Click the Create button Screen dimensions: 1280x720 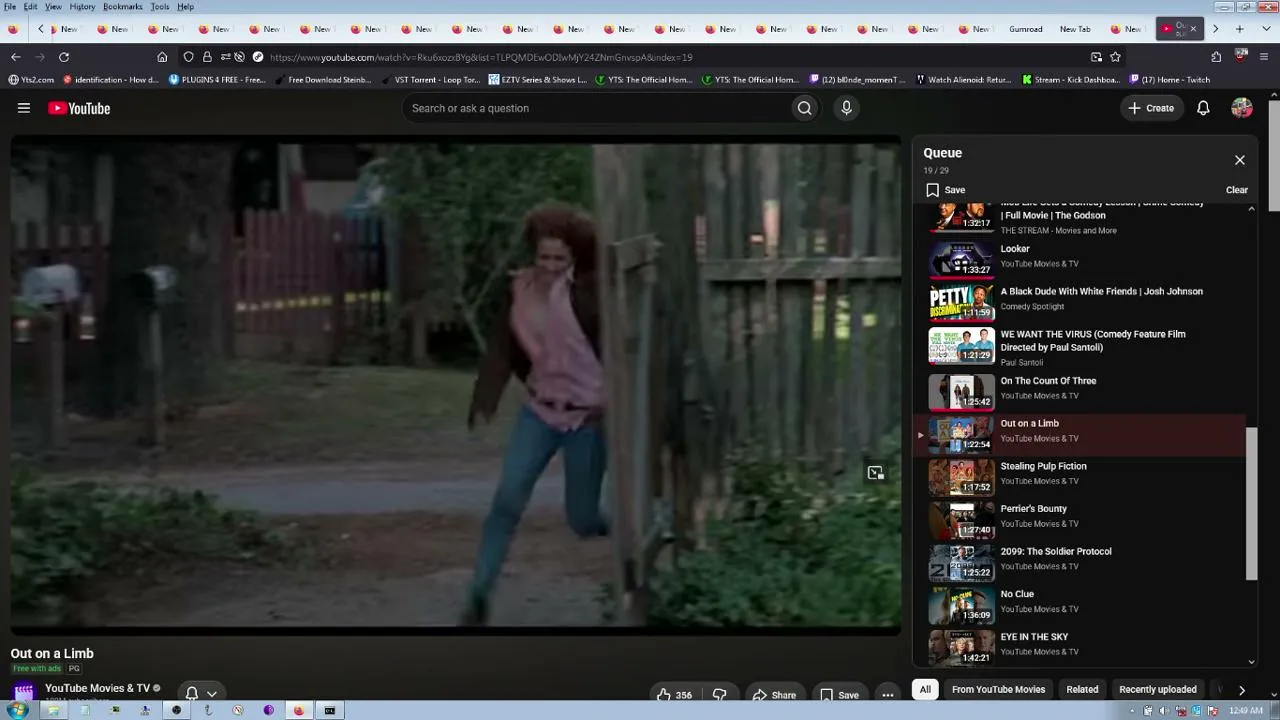pos(1151,108)
